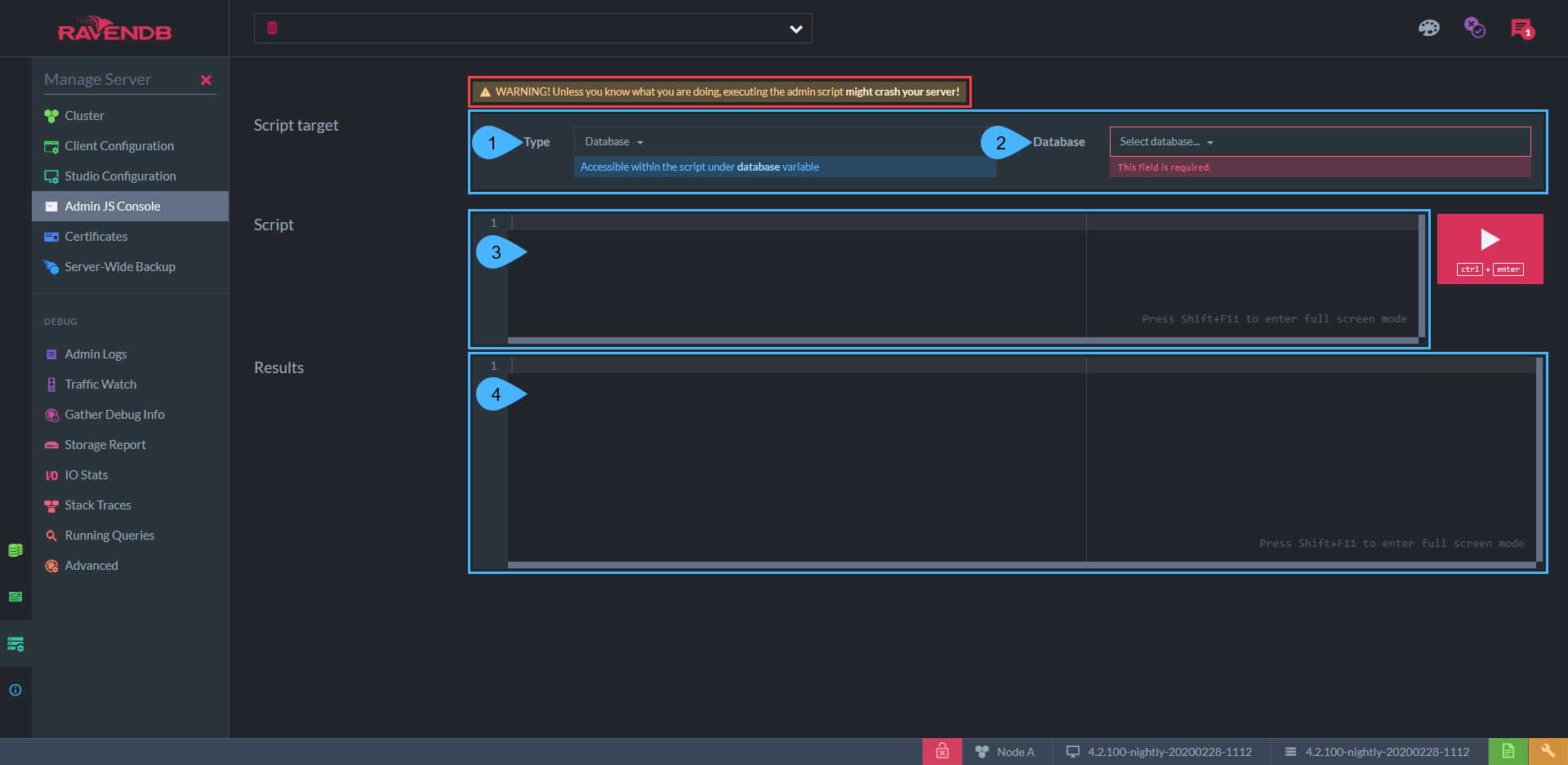Click the Stack Traces icon
This screenshot has height=765, width=1568.
point(51,505)
